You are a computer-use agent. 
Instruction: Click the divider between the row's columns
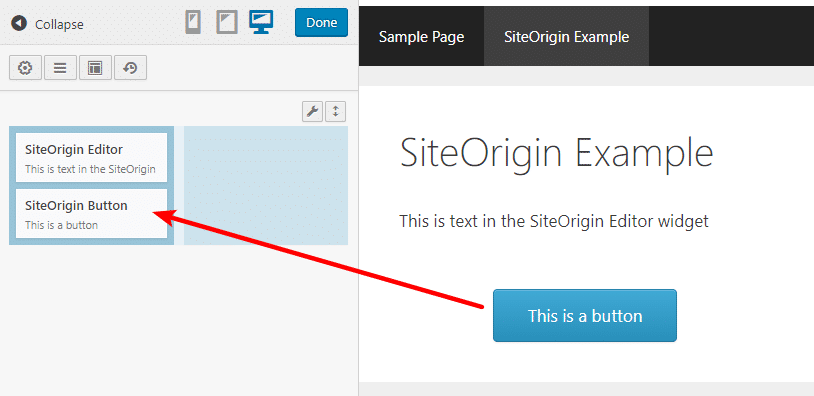(x=179, y=185)
